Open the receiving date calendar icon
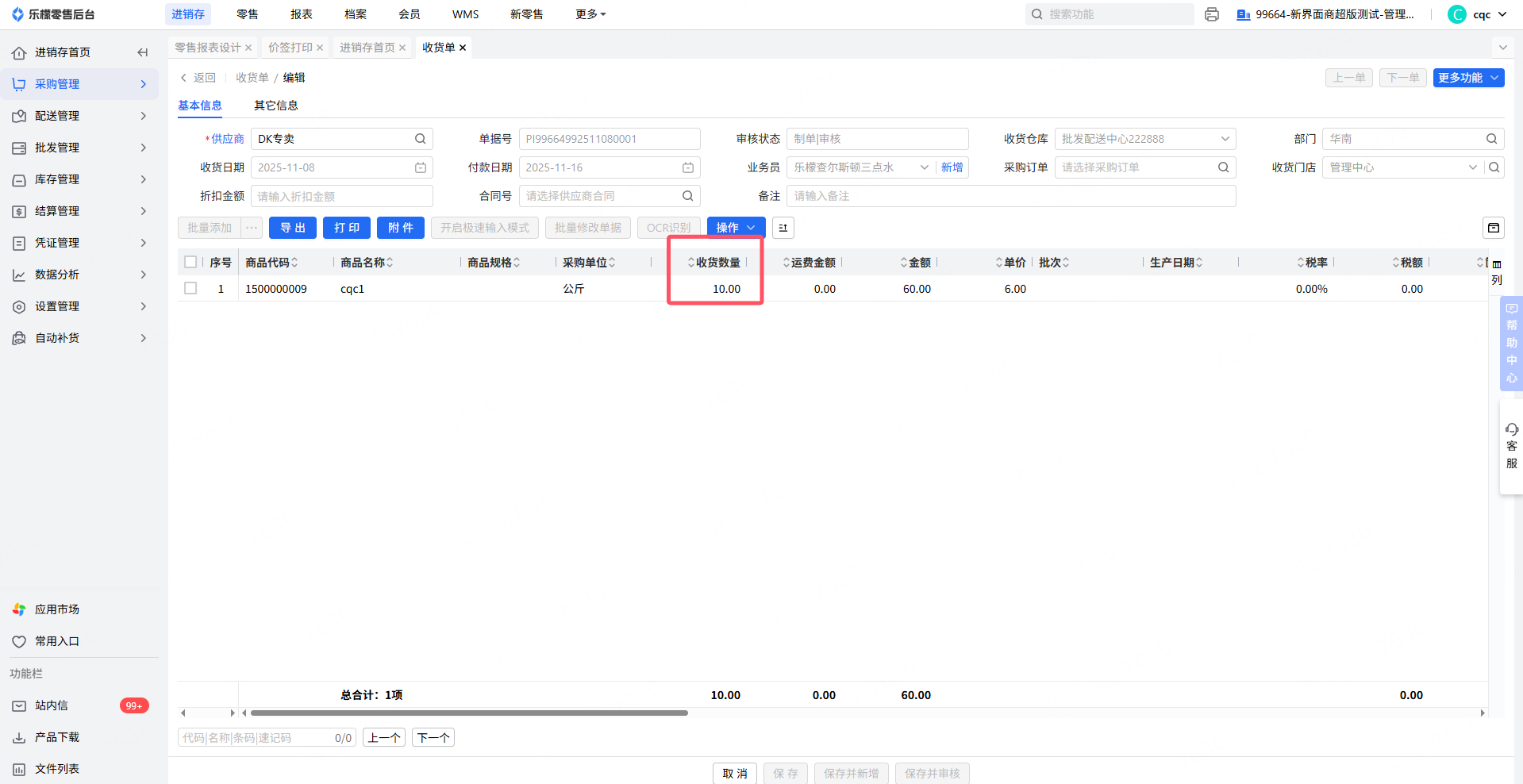This screenshot has width=1523, height=784. [420, 167]
